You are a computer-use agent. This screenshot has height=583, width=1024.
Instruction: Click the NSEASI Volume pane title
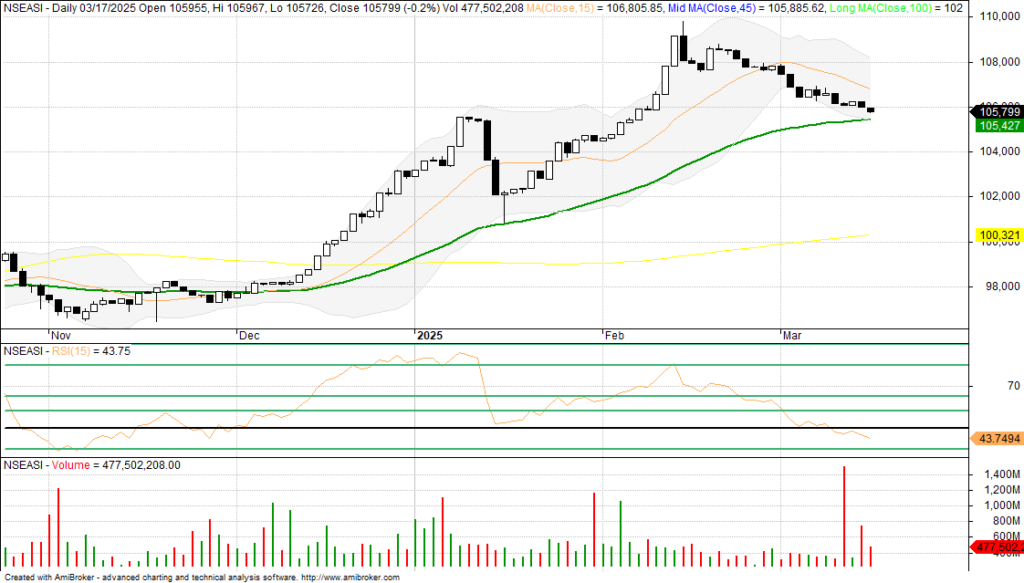click(x=90, y=465)
